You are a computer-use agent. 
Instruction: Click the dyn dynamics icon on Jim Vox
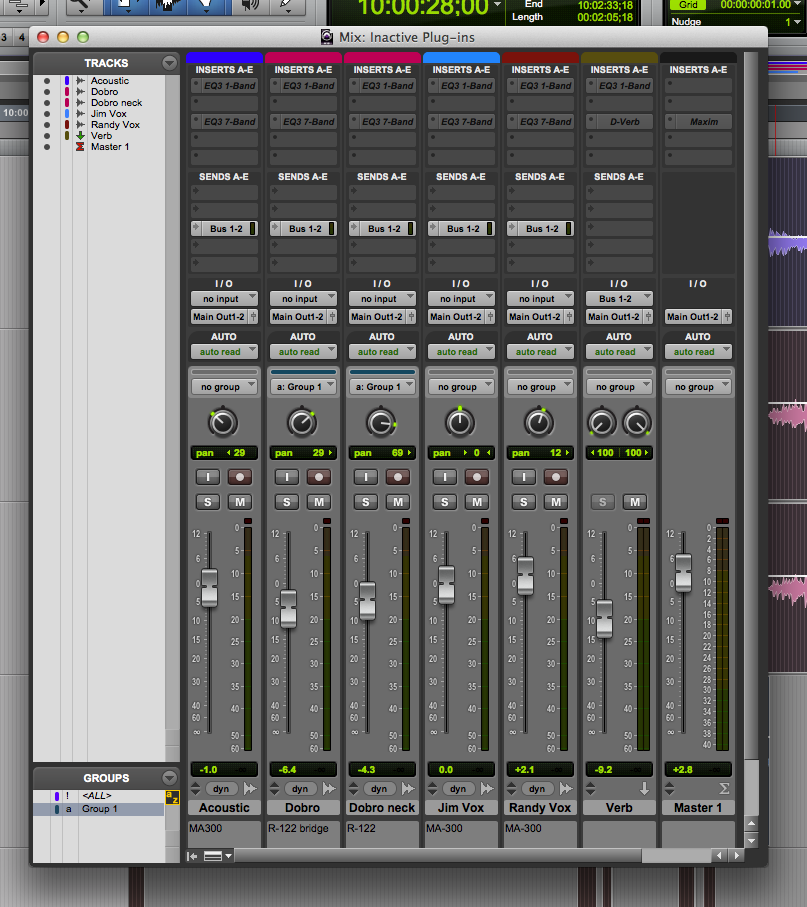pyautogui.click(x=458, y=788)
